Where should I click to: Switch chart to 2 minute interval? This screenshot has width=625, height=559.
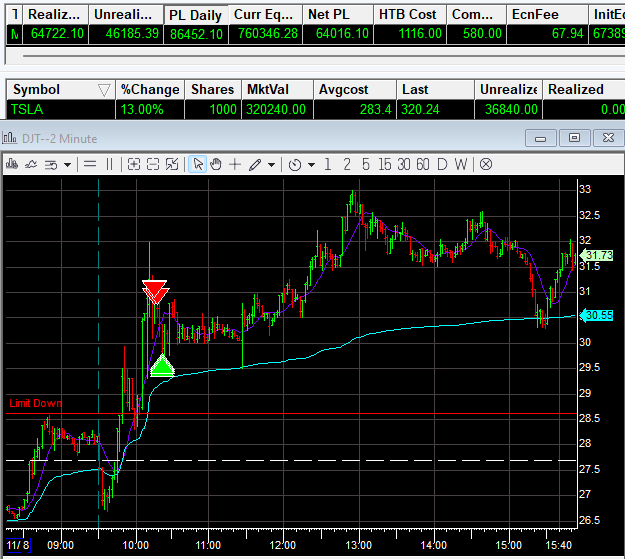click(347, 164)
